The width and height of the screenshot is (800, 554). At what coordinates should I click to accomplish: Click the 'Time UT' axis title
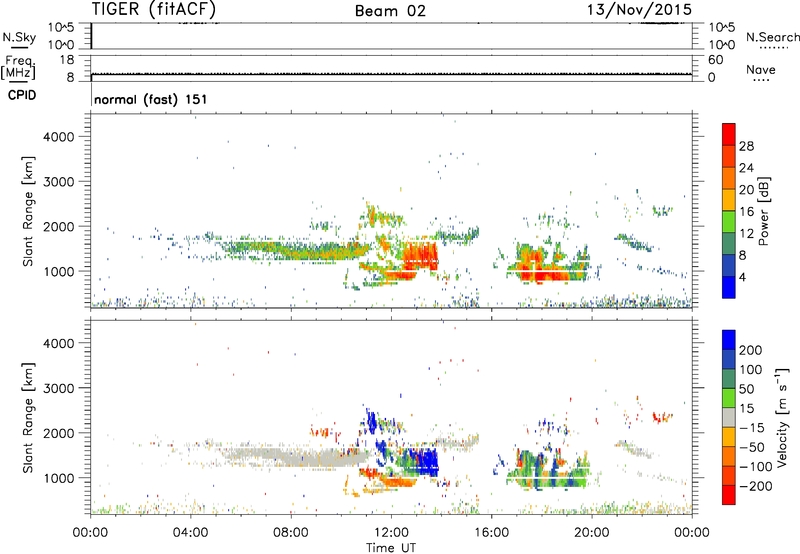(391, 548)
